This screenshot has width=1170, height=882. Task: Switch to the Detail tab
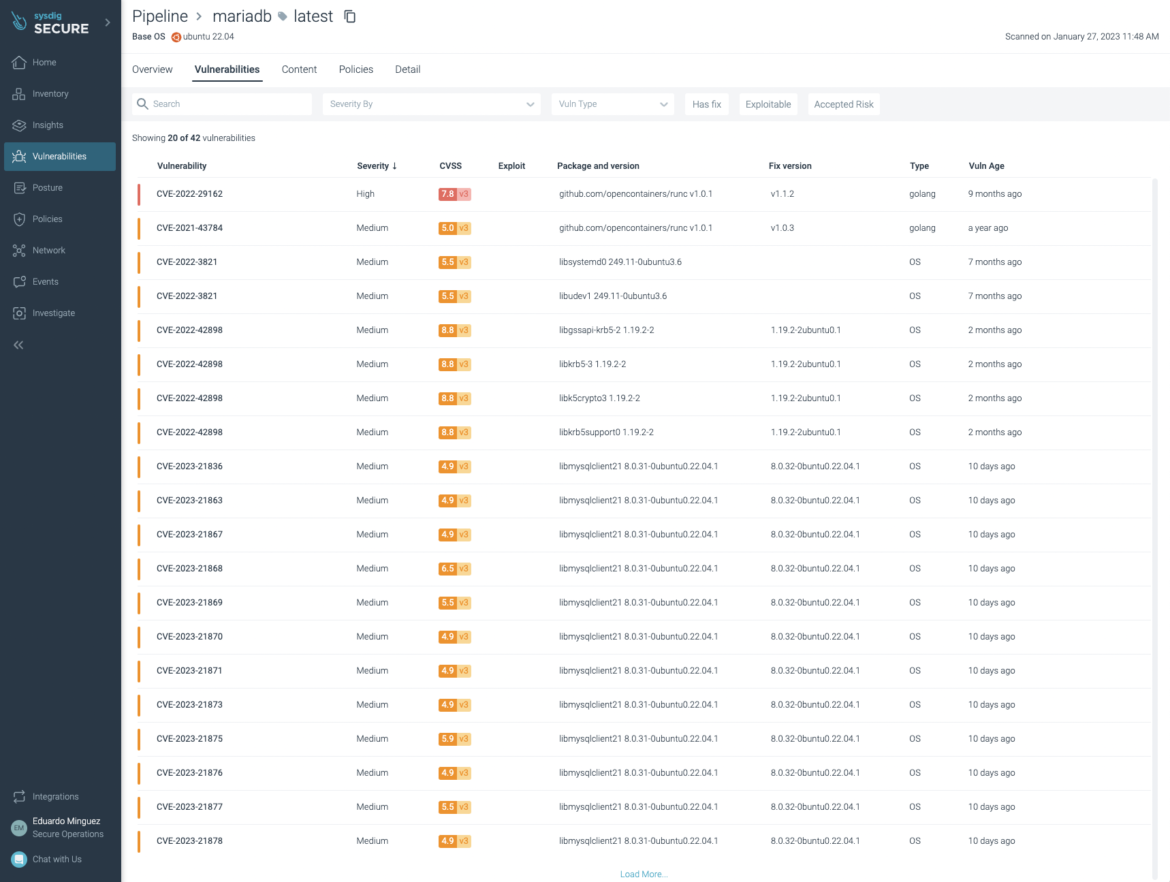[407, 69]
